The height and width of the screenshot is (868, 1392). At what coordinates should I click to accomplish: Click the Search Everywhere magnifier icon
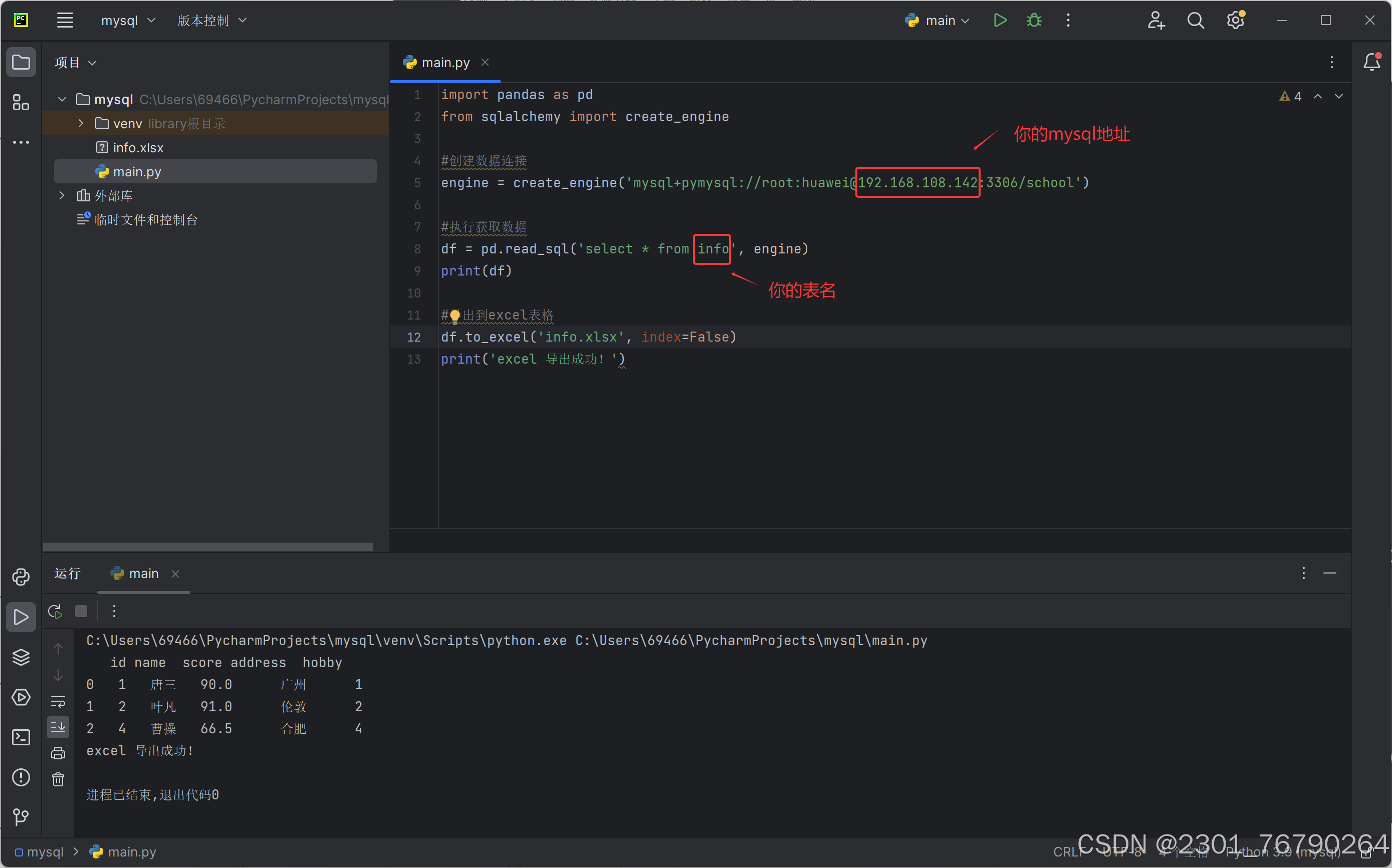(x=1195, y=21)
